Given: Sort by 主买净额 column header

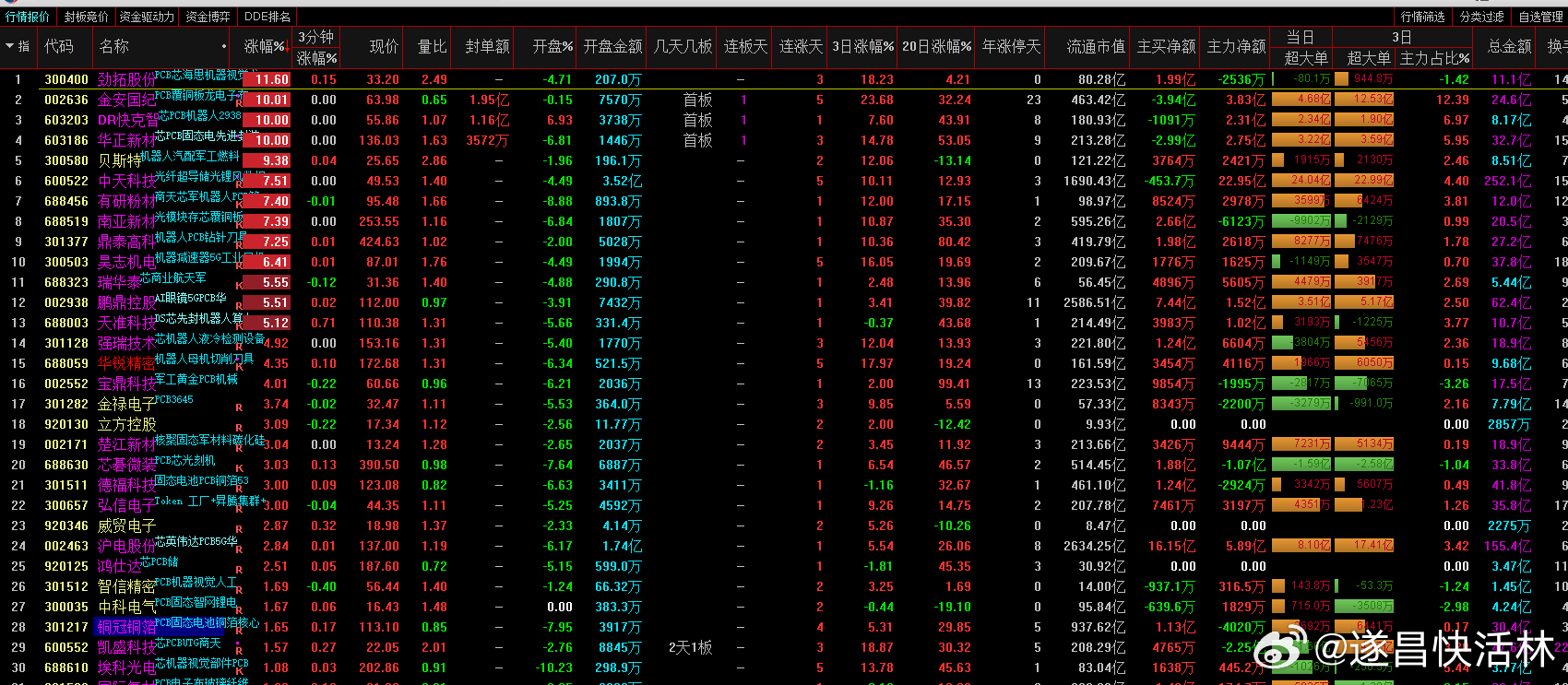Looking at the screenshot, I should [x=1166, y=46].
